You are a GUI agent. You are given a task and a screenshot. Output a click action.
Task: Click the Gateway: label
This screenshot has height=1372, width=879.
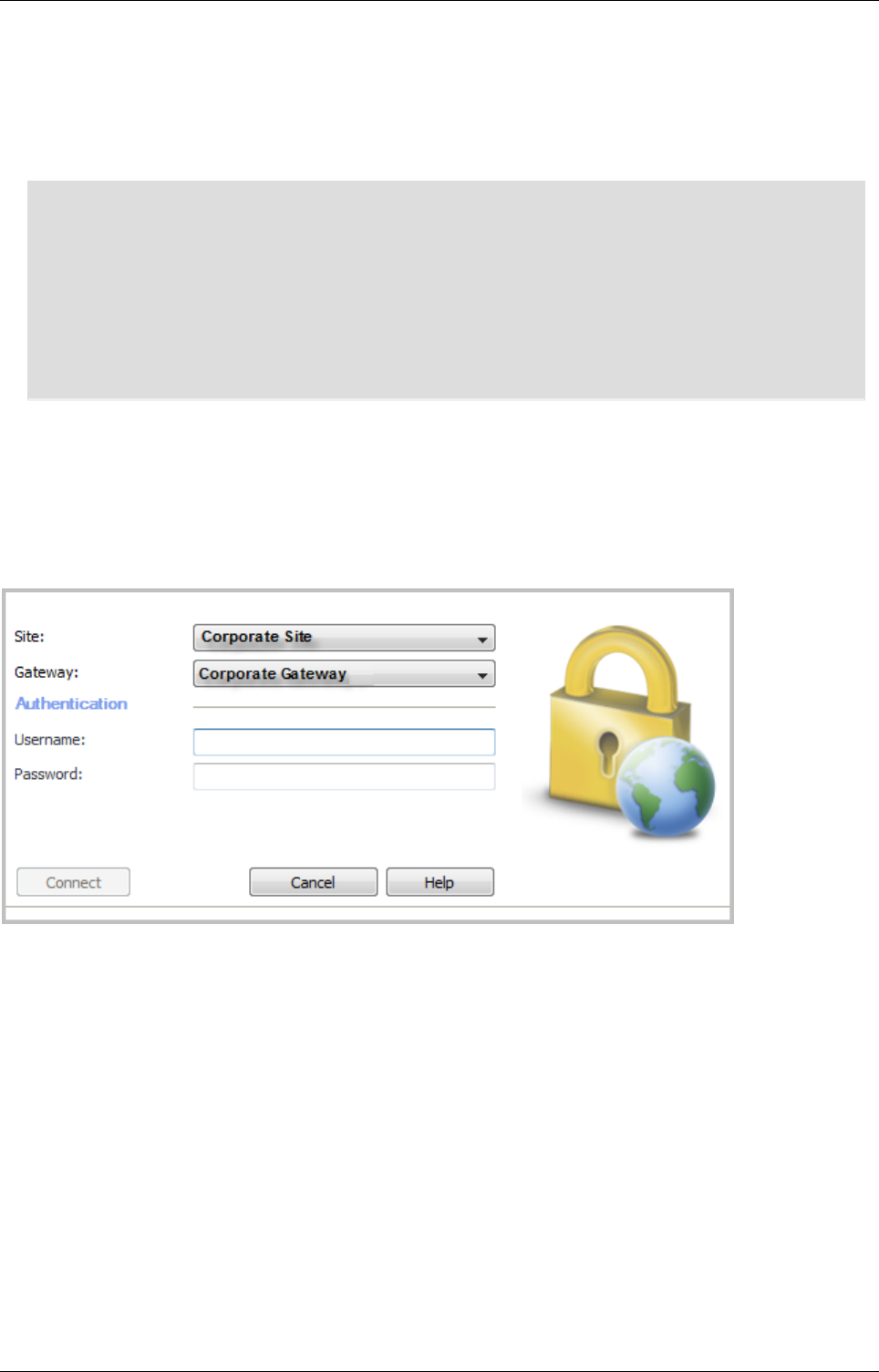pyautogui.click(x=47, y=672)
